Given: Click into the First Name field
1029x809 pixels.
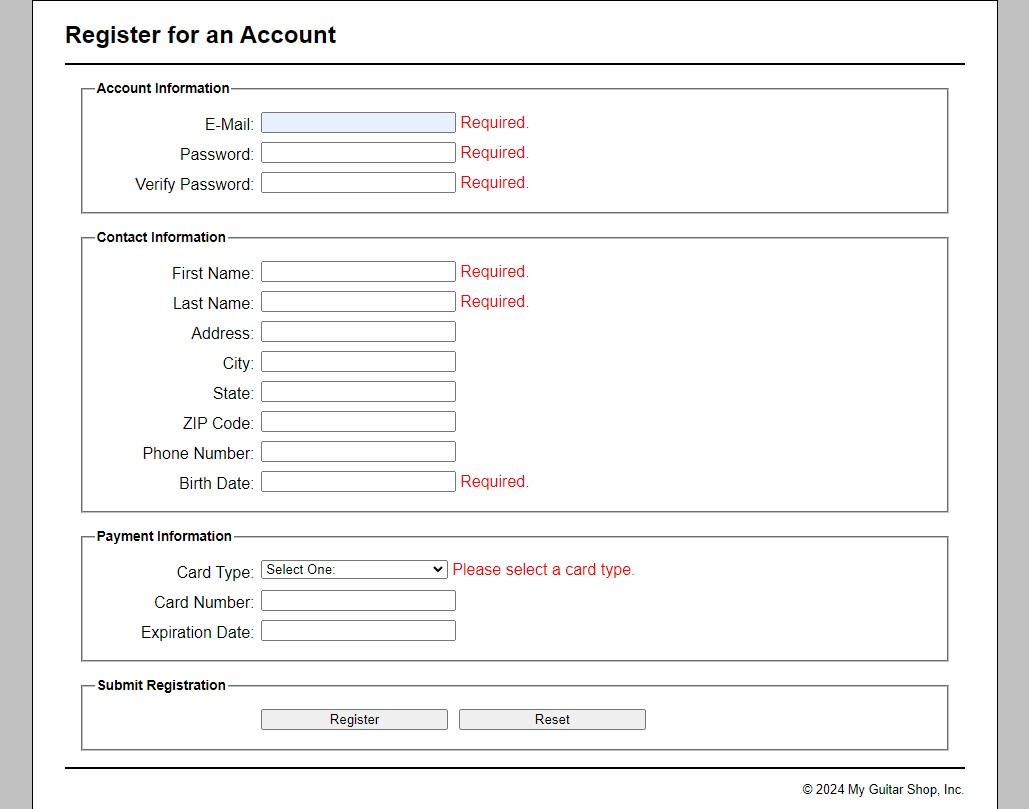Looking at the screenshot, I should [x=358, y=272].
